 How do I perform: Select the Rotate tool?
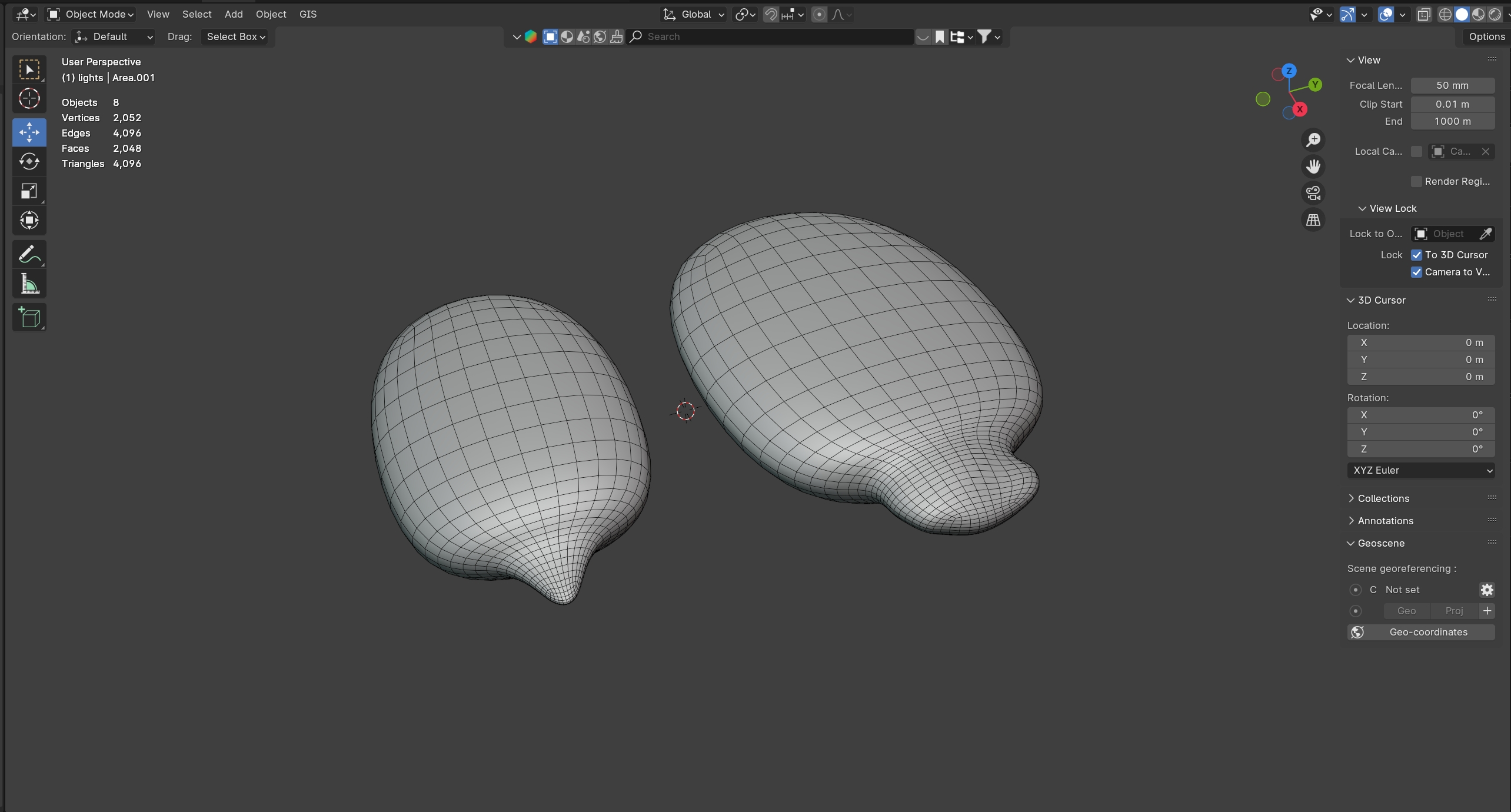click(x=29, y=161)
